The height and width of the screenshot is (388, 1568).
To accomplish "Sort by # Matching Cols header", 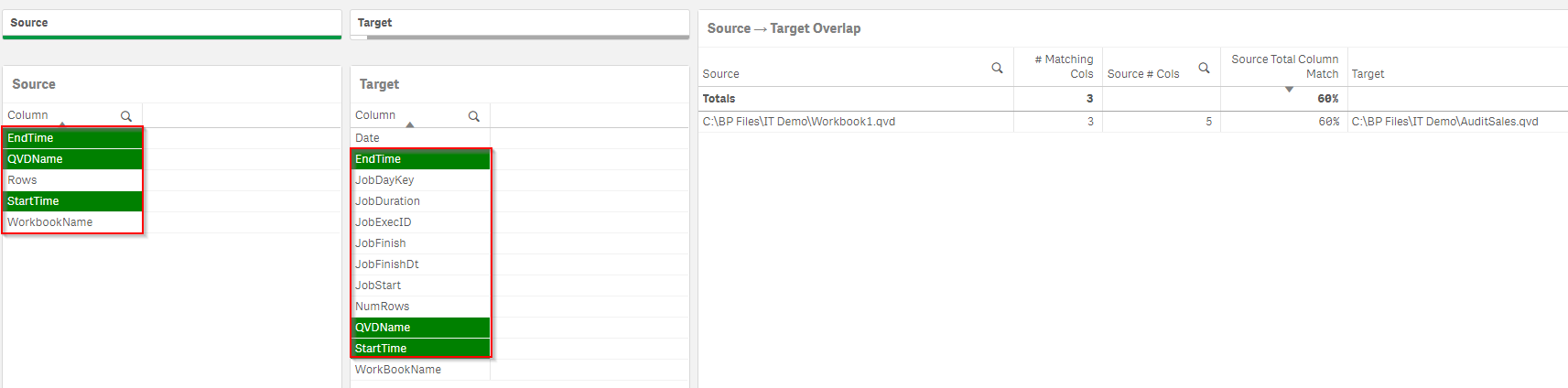I will pyautogui.click(x=1064, y=67).
